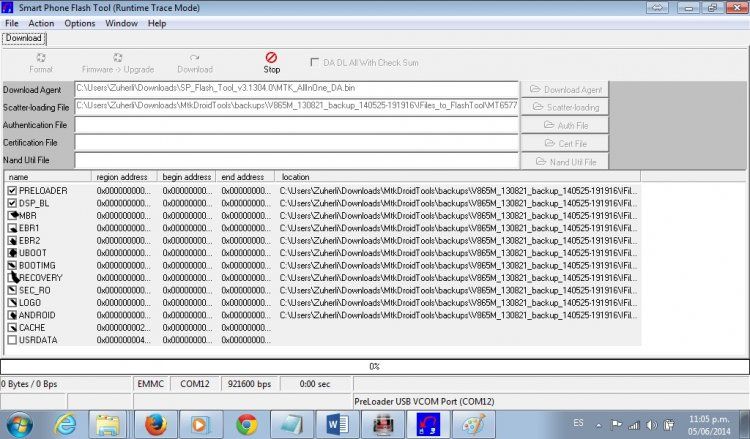Screen dimensions: 750x439
Task: Toggle the EBR1 checkbox
Action: click(x=12, y=228)
